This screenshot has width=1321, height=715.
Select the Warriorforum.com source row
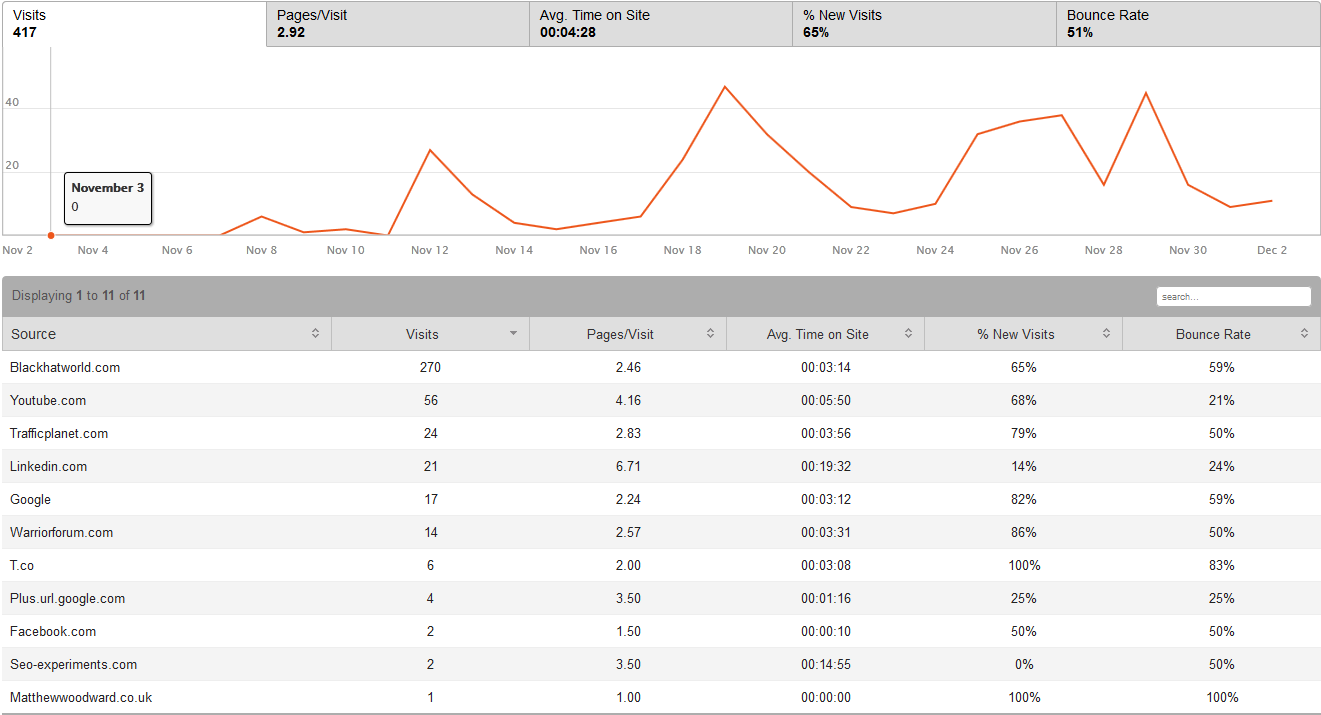pos(62,532)
